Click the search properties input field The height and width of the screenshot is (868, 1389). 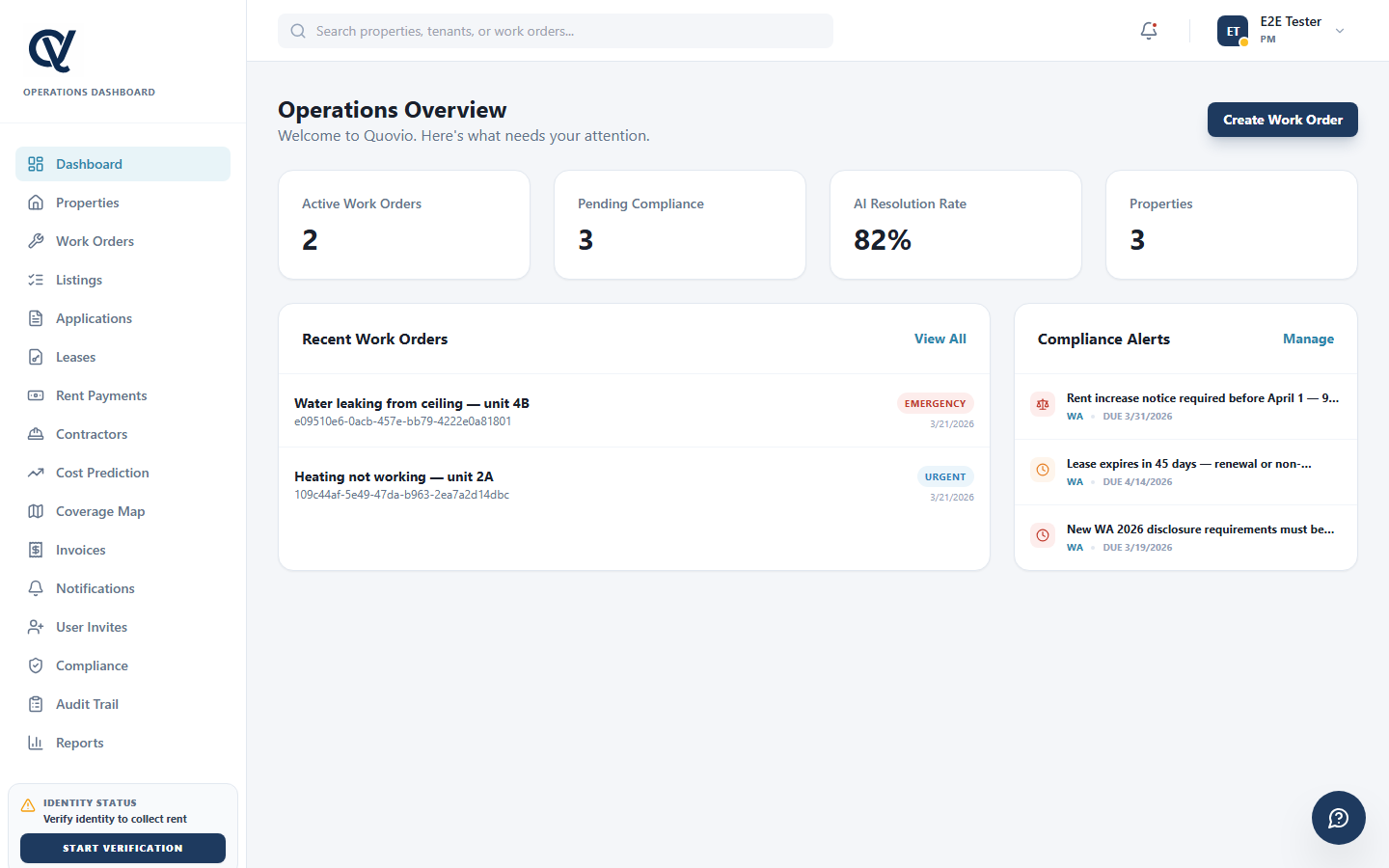[555, 30]
